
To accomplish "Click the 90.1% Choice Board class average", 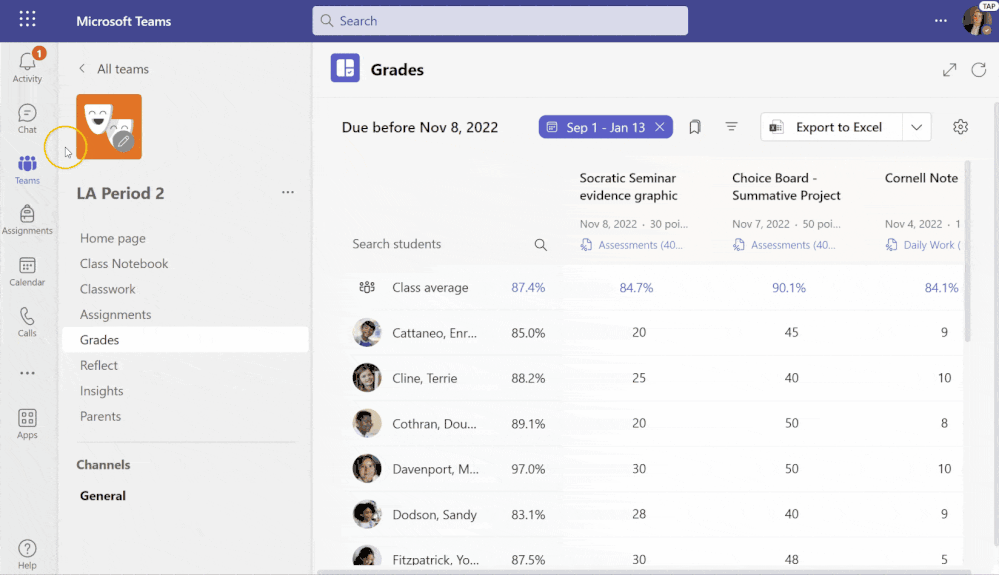I will coord(789,288).
